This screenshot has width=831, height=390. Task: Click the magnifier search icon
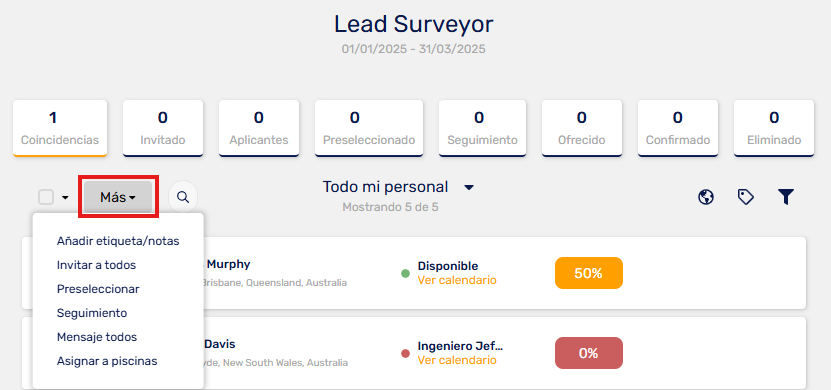tap(183, 197)
